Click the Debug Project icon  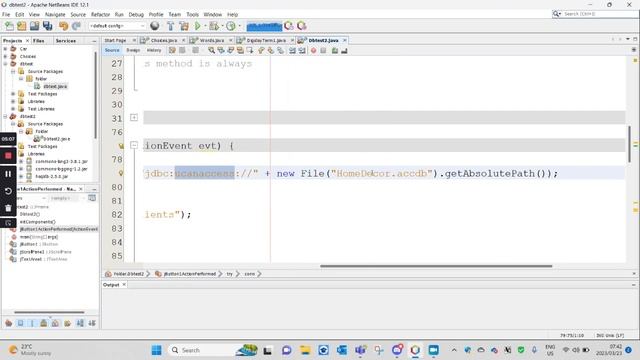[x=213, y=26]
